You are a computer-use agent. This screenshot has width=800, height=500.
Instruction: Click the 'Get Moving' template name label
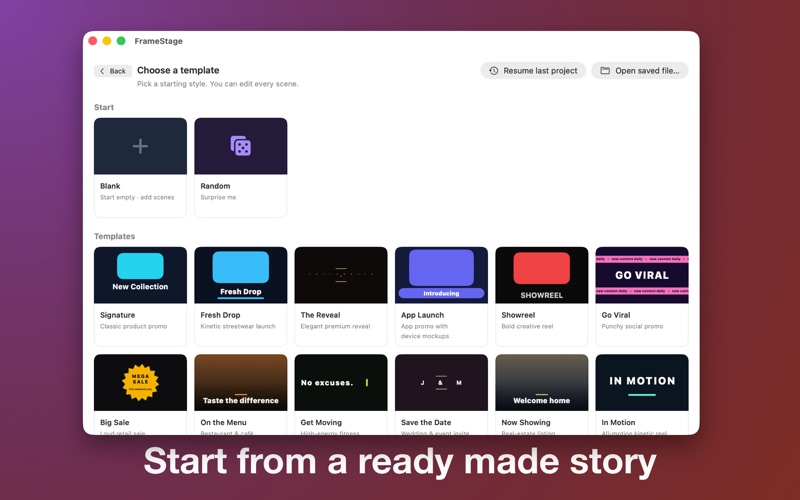click(321, 422)
